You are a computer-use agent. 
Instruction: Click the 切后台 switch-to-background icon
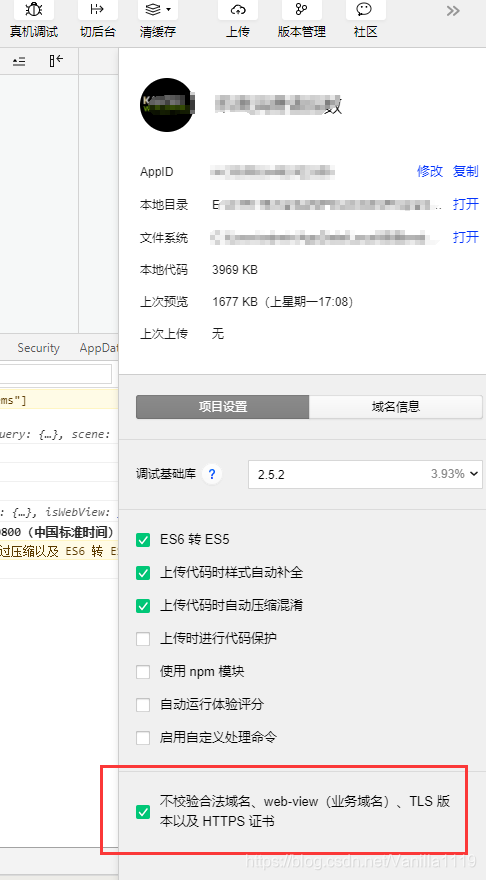(x=97, y=10)
